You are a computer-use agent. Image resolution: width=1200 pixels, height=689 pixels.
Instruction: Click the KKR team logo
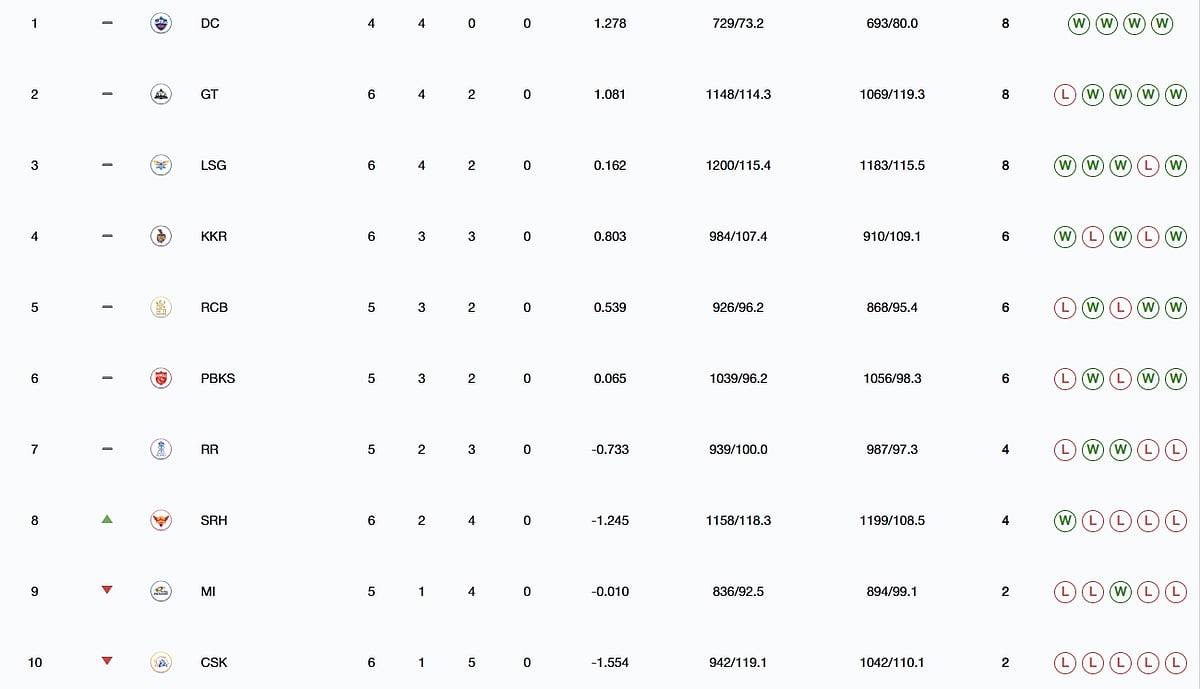tap(160, 236)
